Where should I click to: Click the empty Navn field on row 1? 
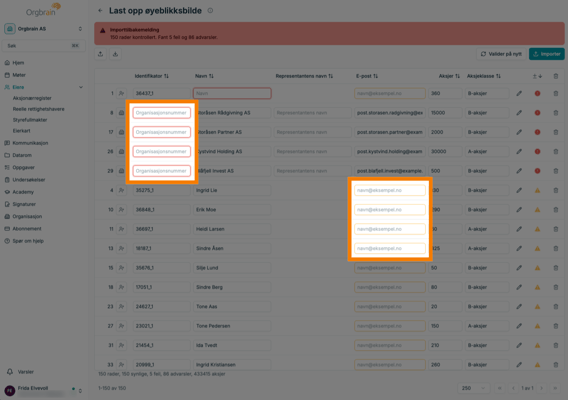click(x=232, y=93)
